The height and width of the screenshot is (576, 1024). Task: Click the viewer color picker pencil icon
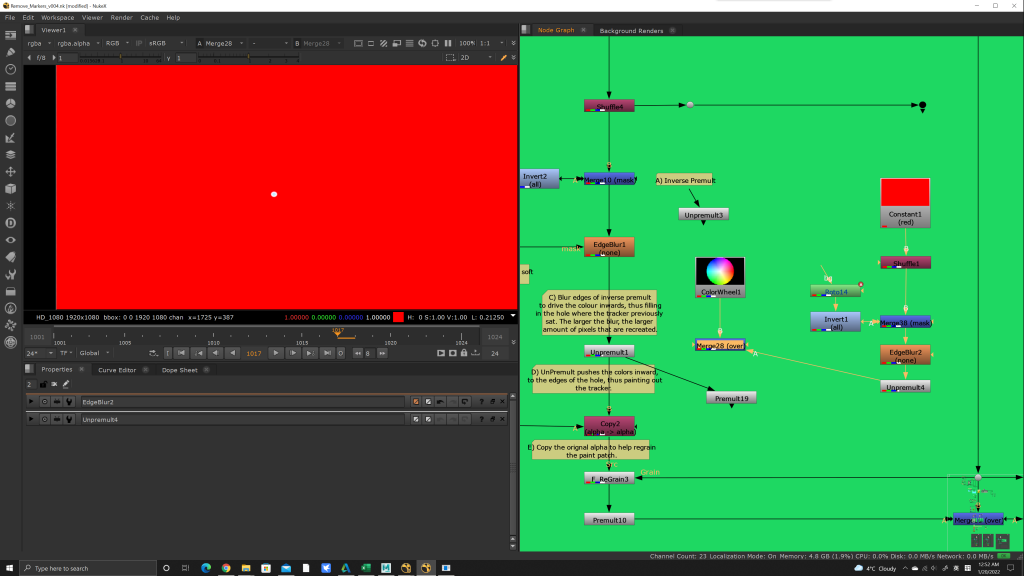click(503, 58)
